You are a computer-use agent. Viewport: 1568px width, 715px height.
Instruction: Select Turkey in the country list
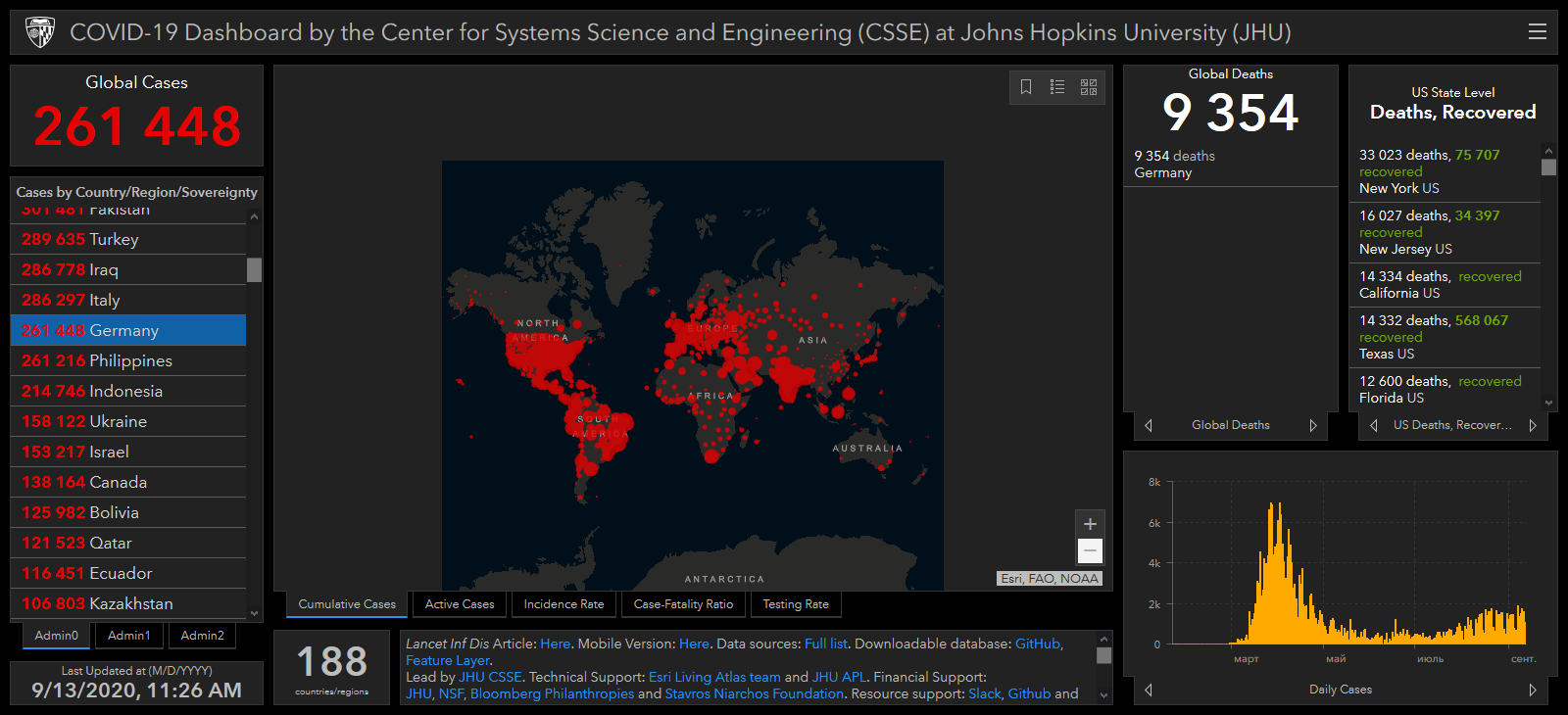[128, 239]
